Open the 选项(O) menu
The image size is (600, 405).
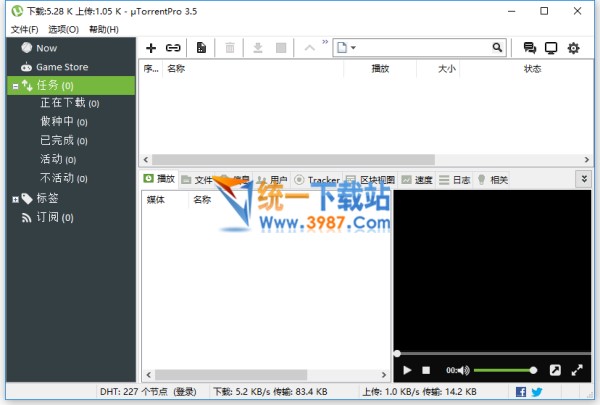[64, 29]
